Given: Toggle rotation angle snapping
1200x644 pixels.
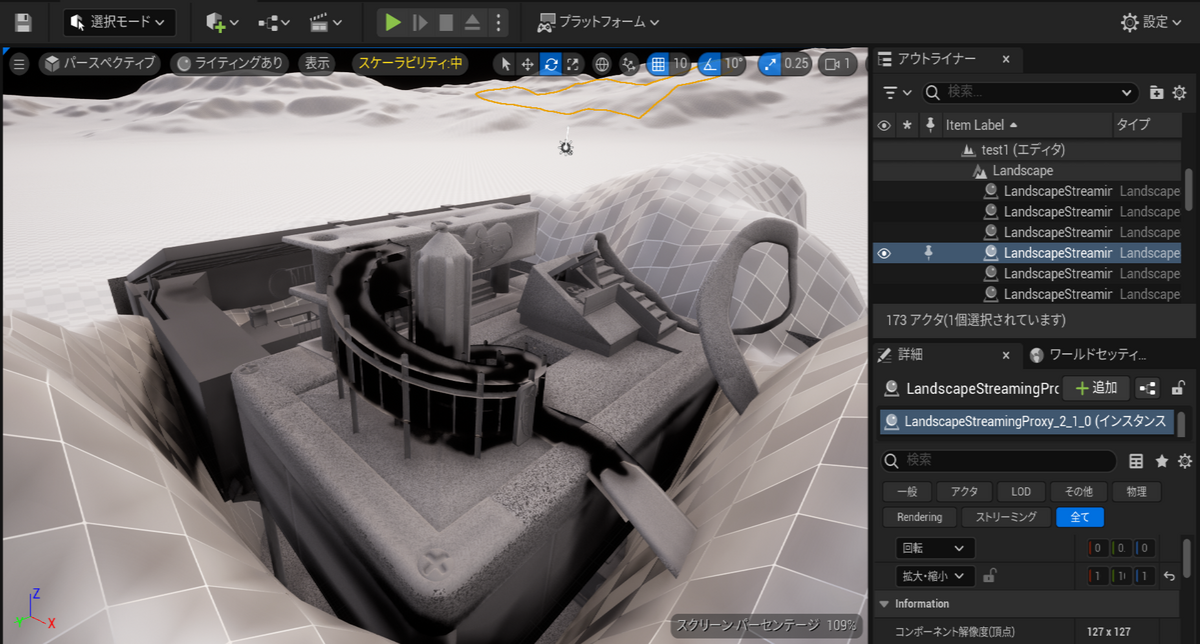Looking at the screenshot, I should tap(709, 64).
